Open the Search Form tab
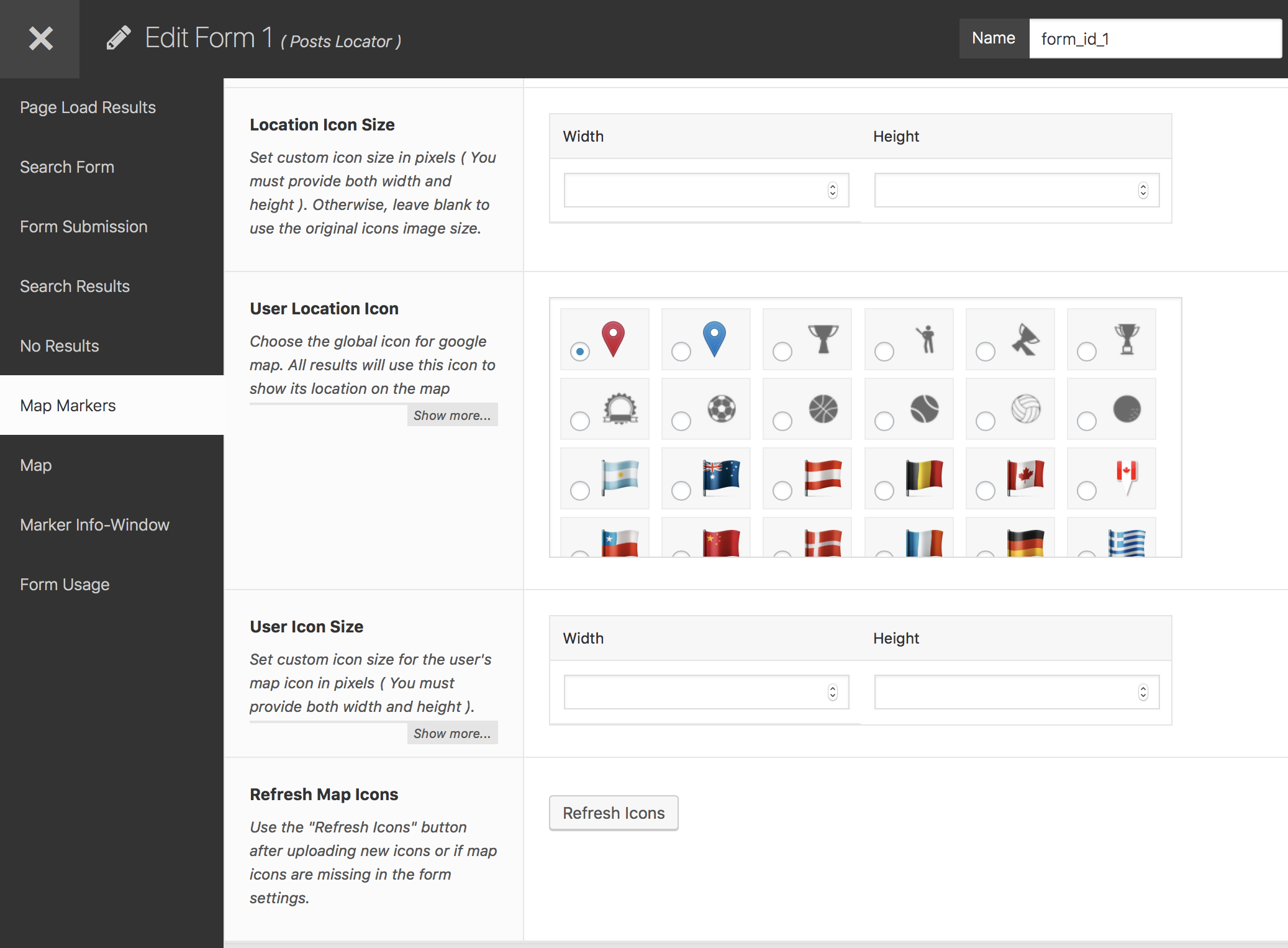 pos(67,167)
